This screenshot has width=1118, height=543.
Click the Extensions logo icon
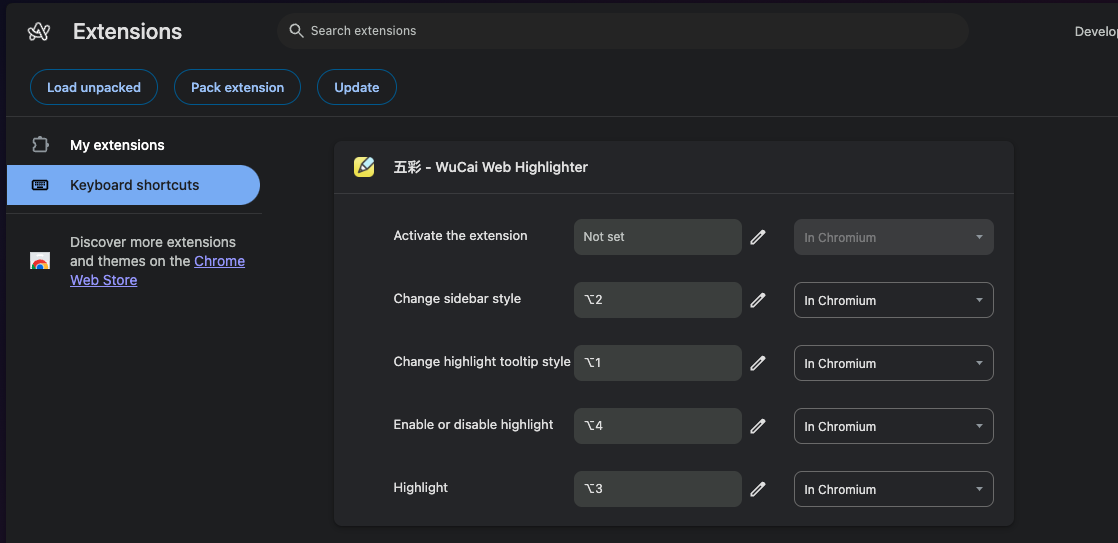(39, 31)
